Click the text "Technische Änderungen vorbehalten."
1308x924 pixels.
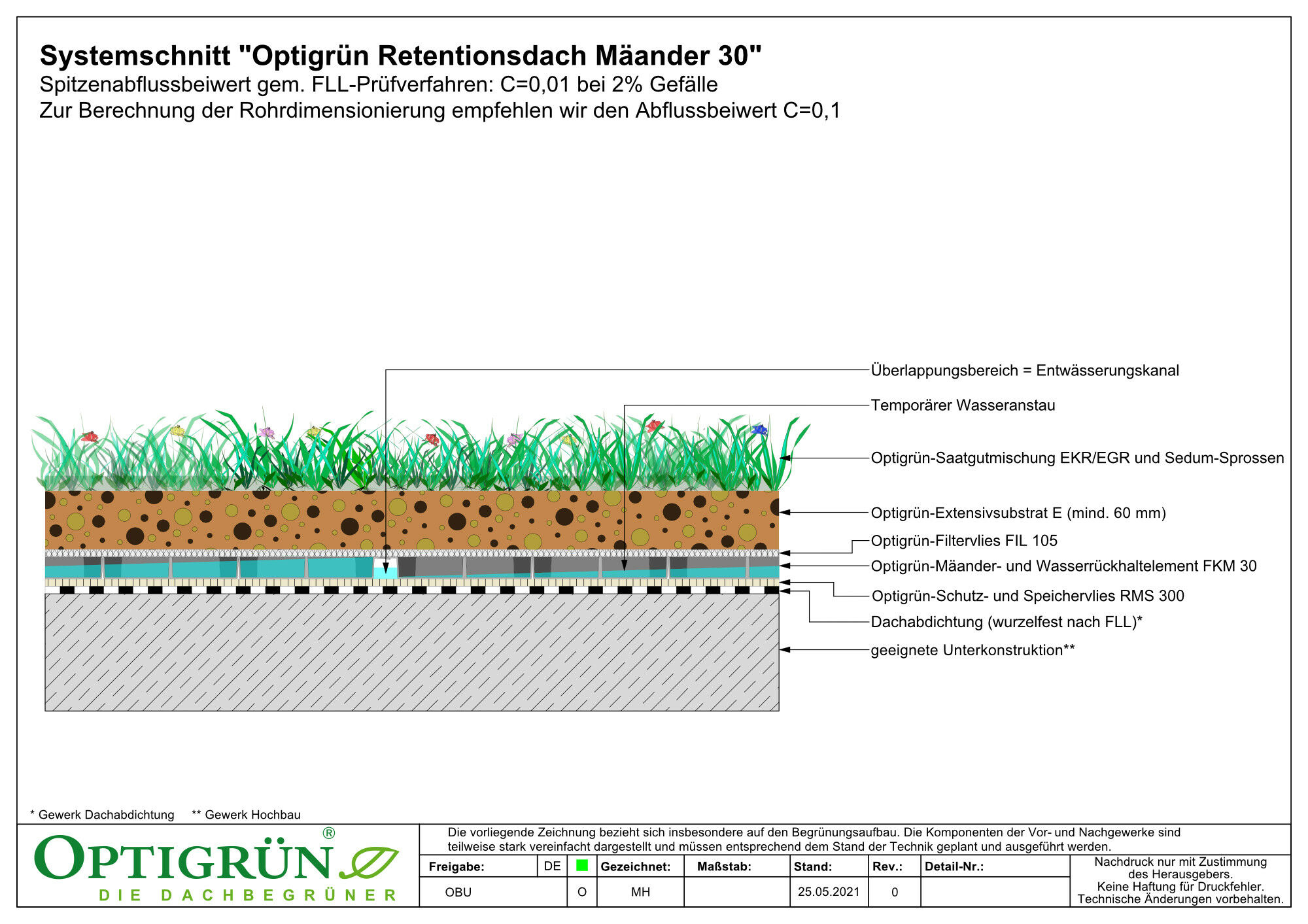(x=1180, y=900)
